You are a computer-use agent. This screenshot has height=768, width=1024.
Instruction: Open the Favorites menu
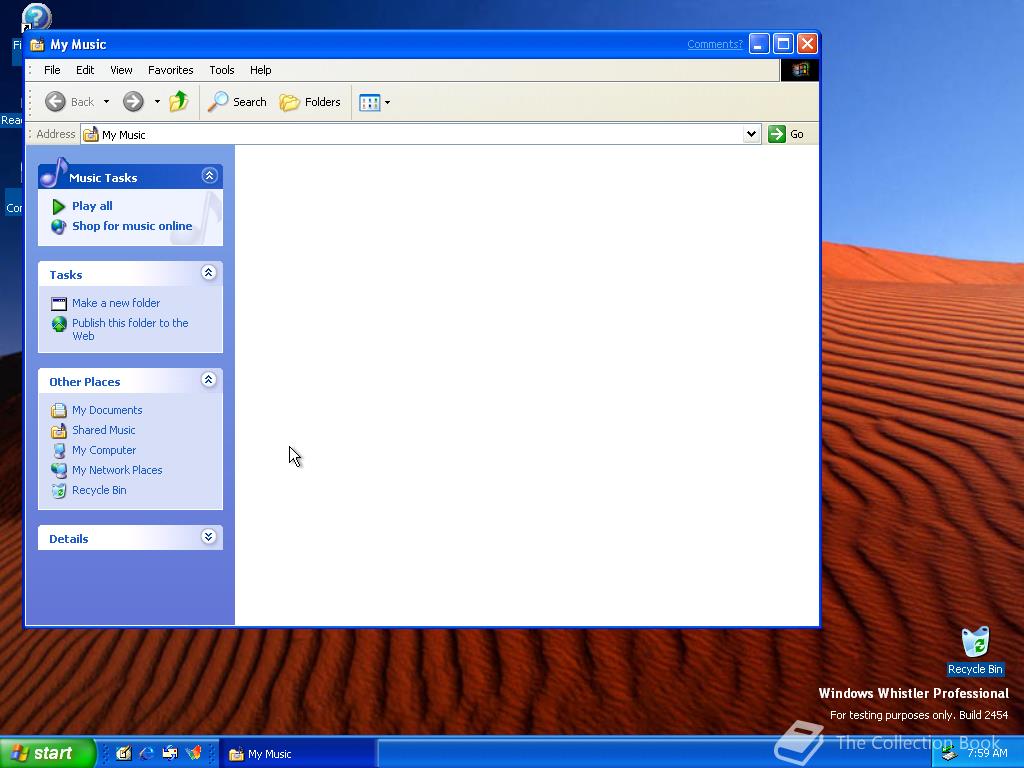(x=170, y=70)
